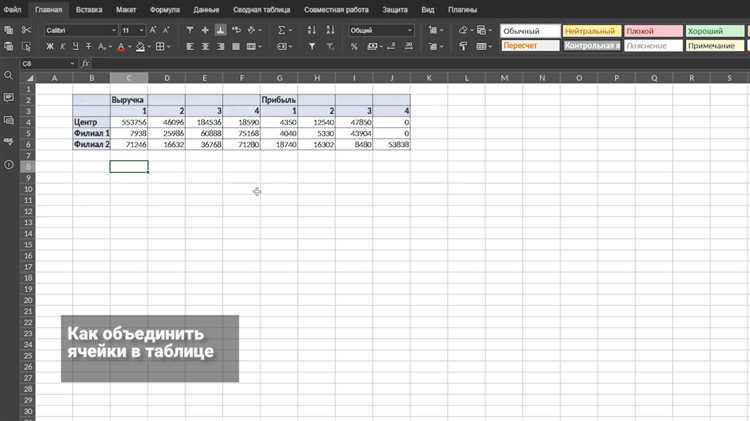750x421 pixels.
Task: Sort the data ascending
Action: 312,30
